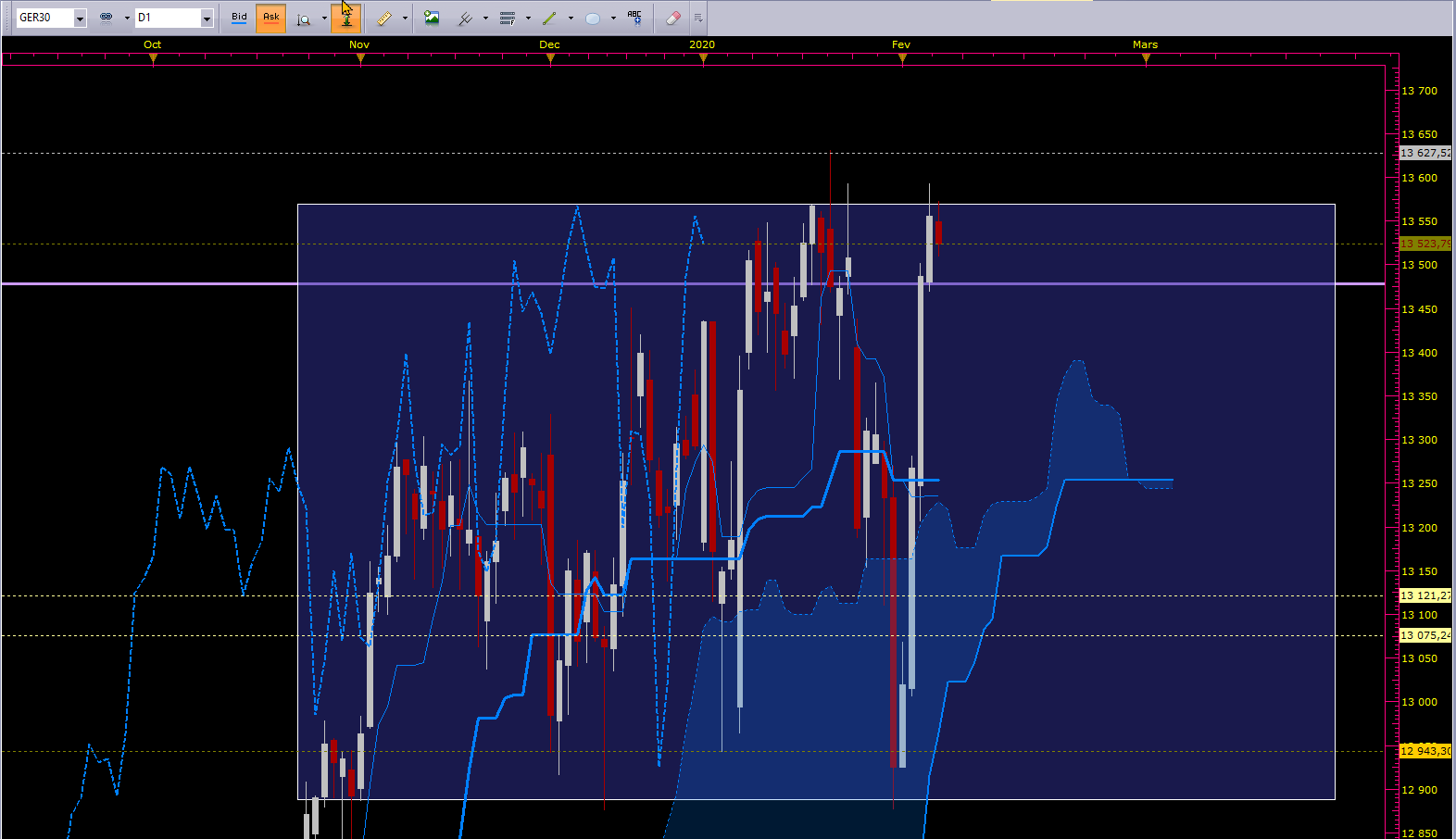Click the 13 300 price axis label

coord(1420,440)
